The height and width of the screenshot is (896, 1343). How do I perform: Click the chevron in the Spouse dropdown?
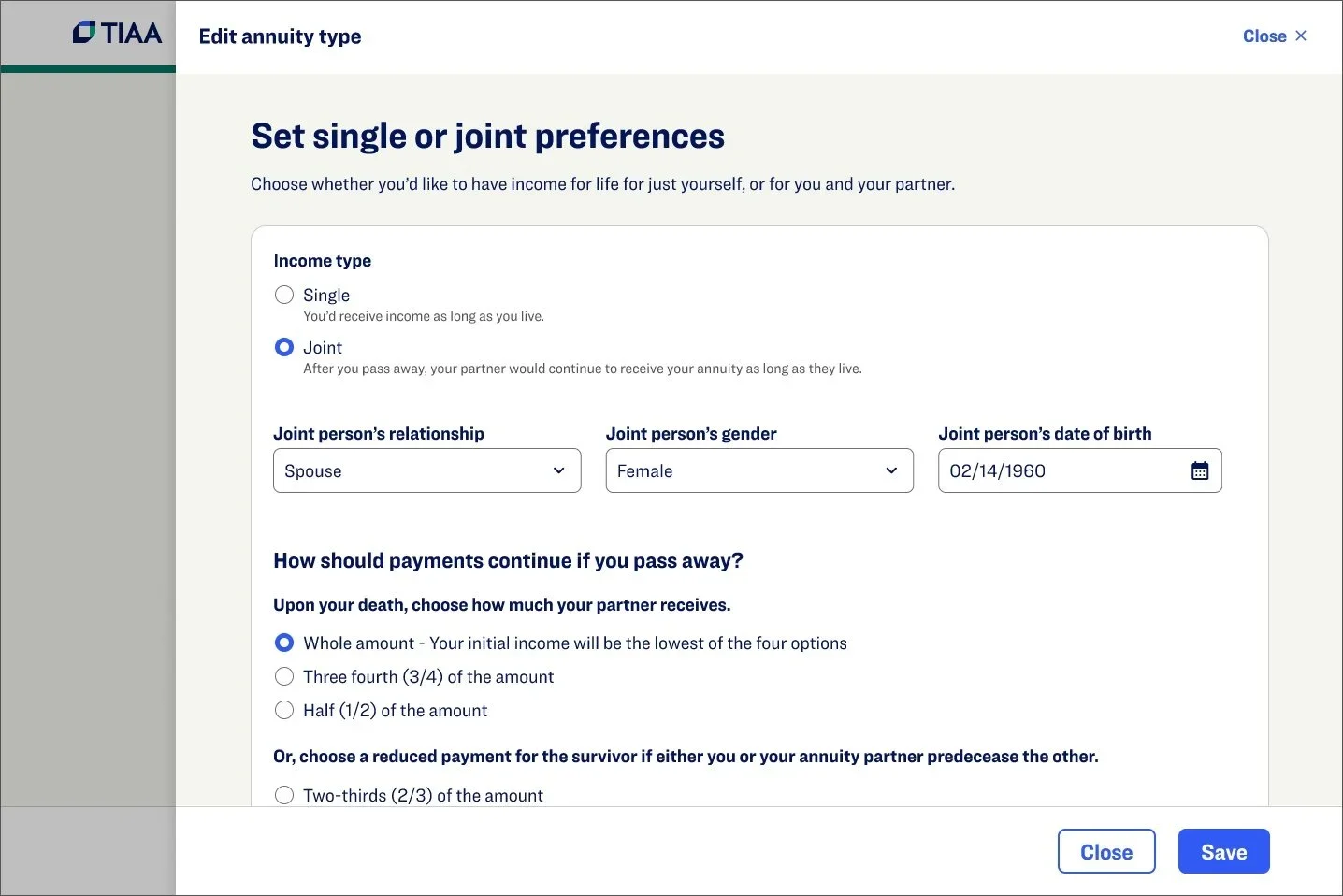click(558, 471)
